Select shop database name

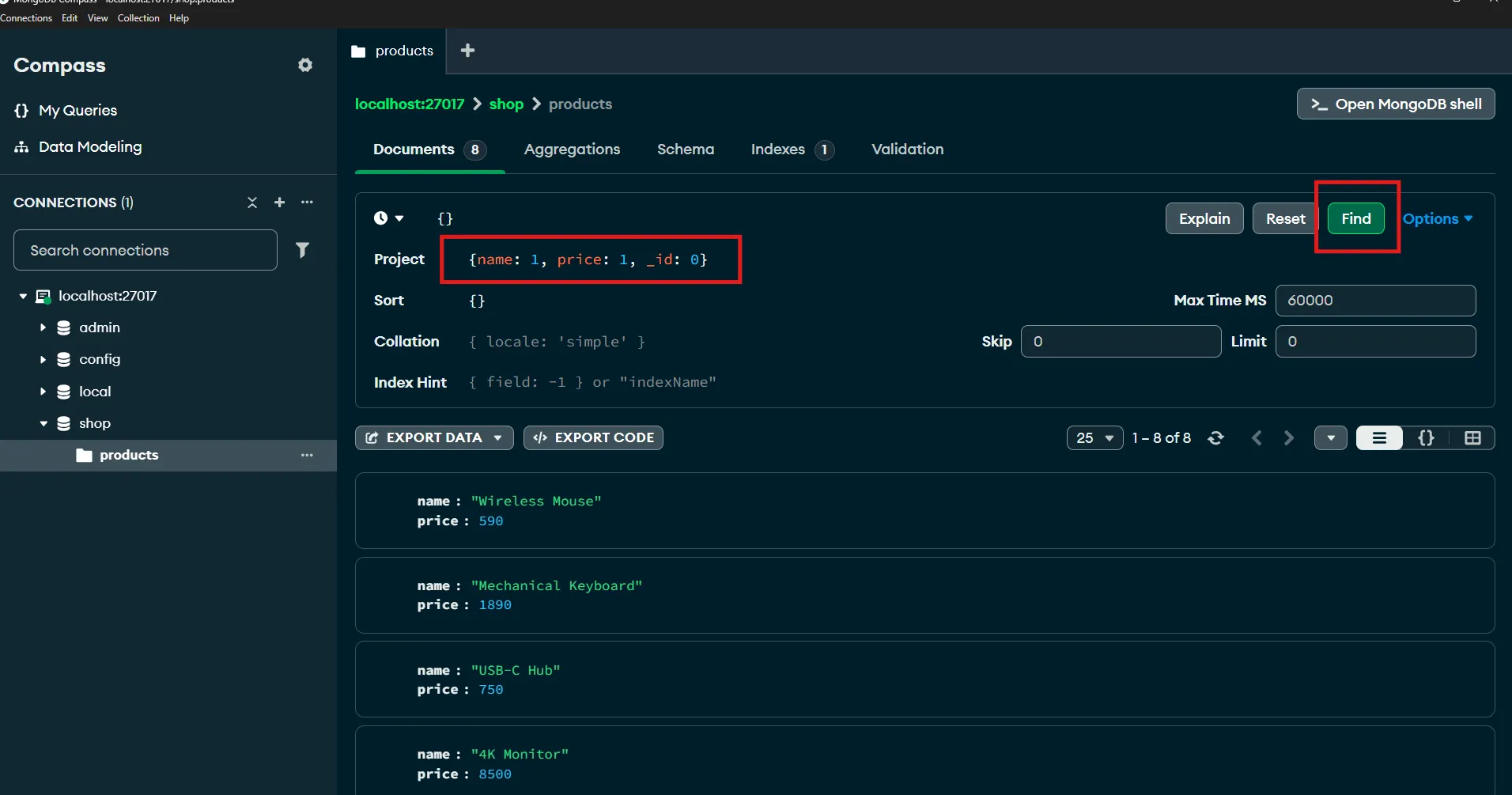[x=95, y=423]
